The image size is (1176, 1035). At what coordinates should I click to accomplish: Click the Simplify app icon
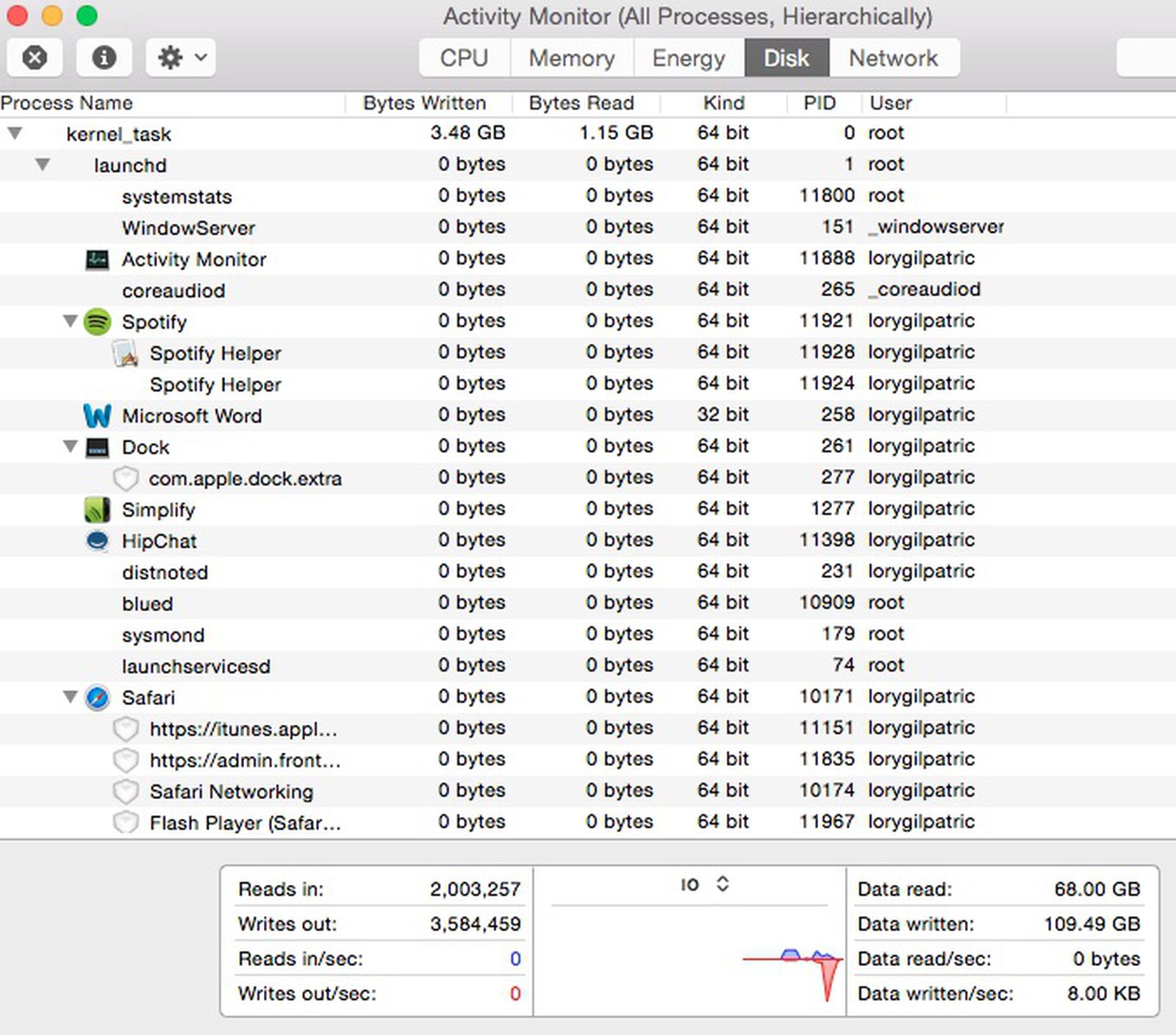point(96,509)
